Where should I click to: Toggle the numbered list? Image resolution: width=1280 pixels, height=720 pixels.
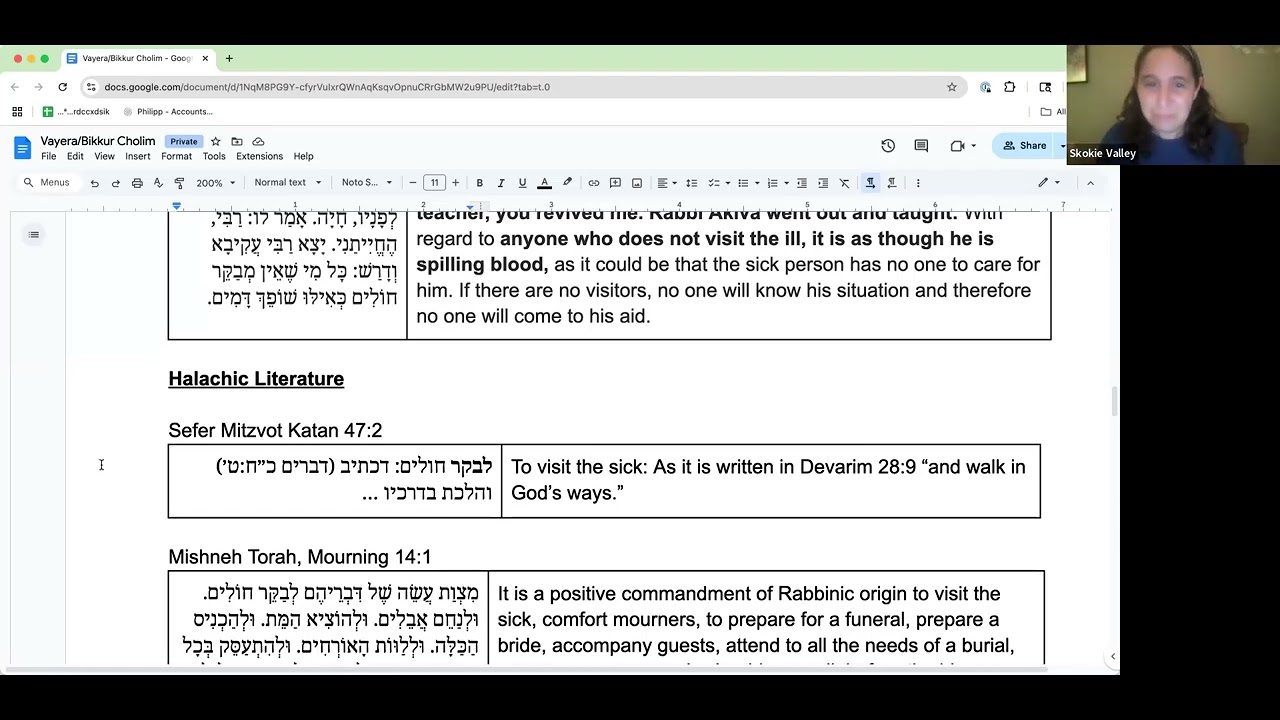click(772, 183)
